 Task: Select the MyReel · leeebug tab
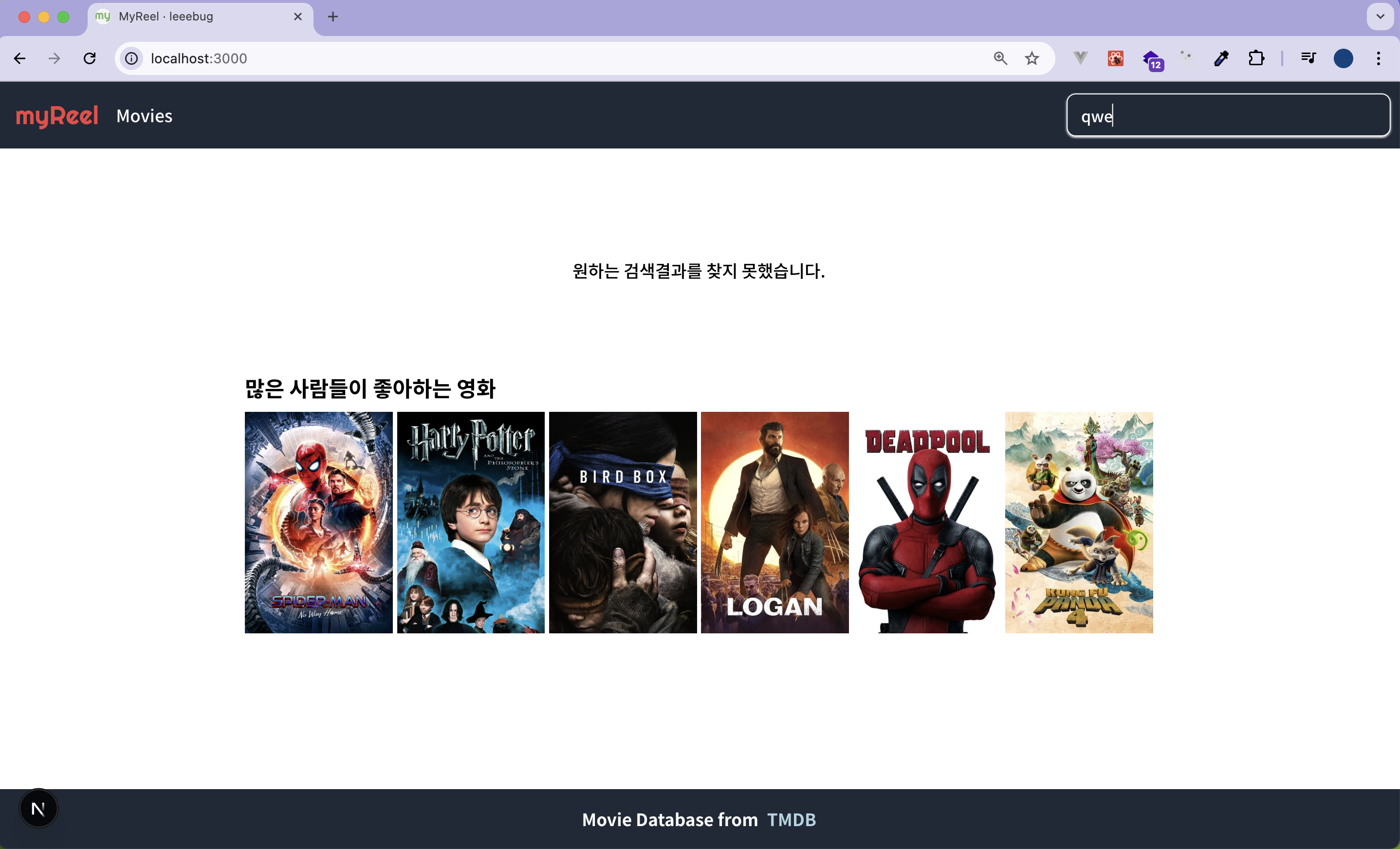point(200,17)
